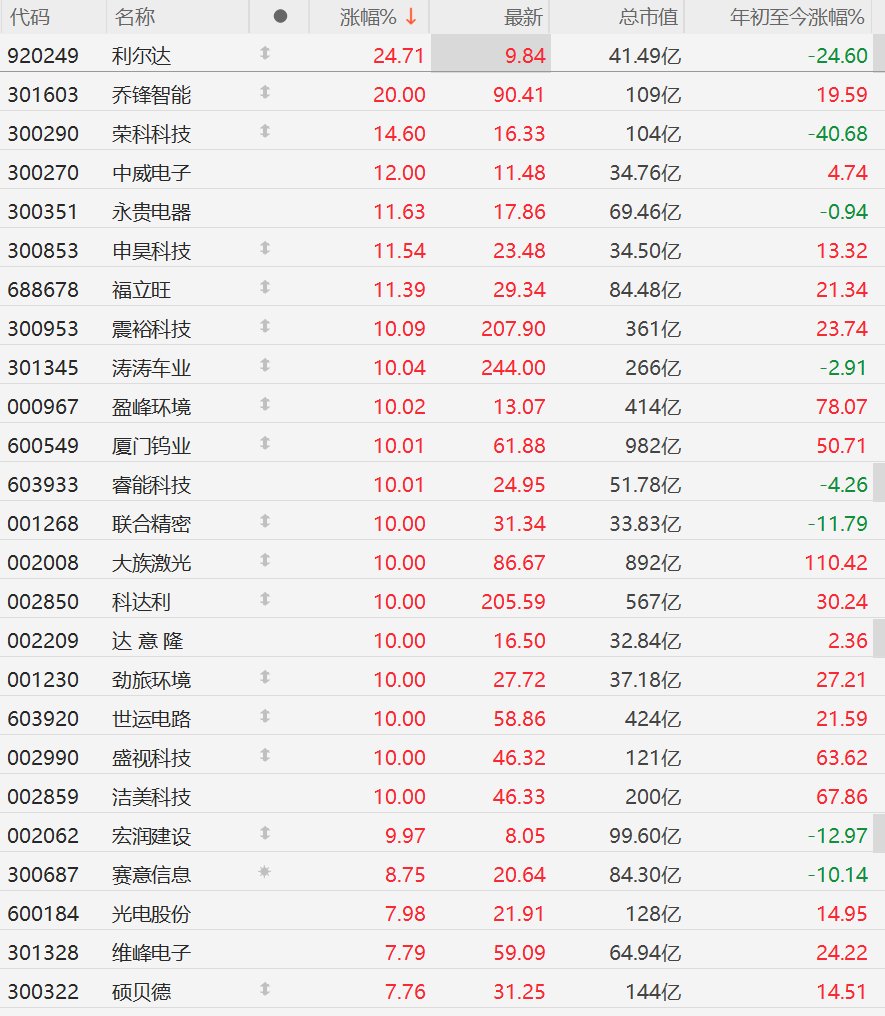Click the 代码 column header
The image size is (885, 1016).
pos(30,17)
